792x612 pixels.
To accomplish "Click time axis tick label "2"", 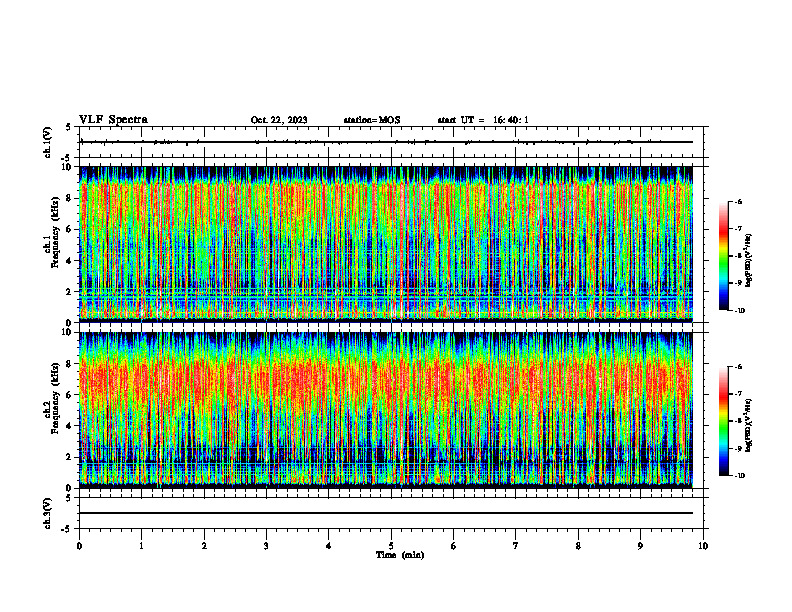I will pos(204,546).
